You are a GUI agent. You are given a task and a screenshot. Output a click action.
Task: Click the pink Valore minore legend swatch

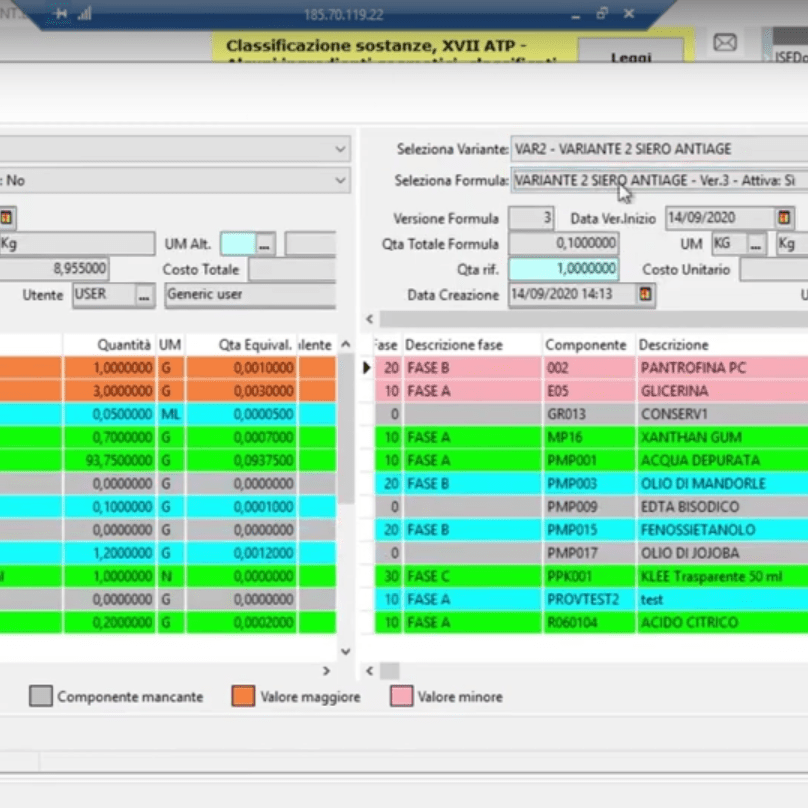[401, 696]
